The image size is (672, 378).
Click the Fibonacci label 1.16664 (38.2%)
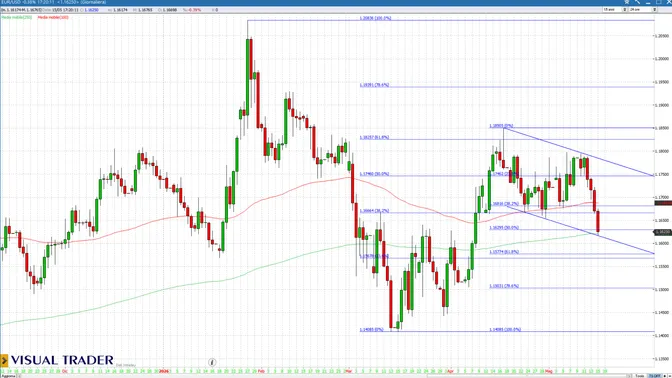coord(374,211)
